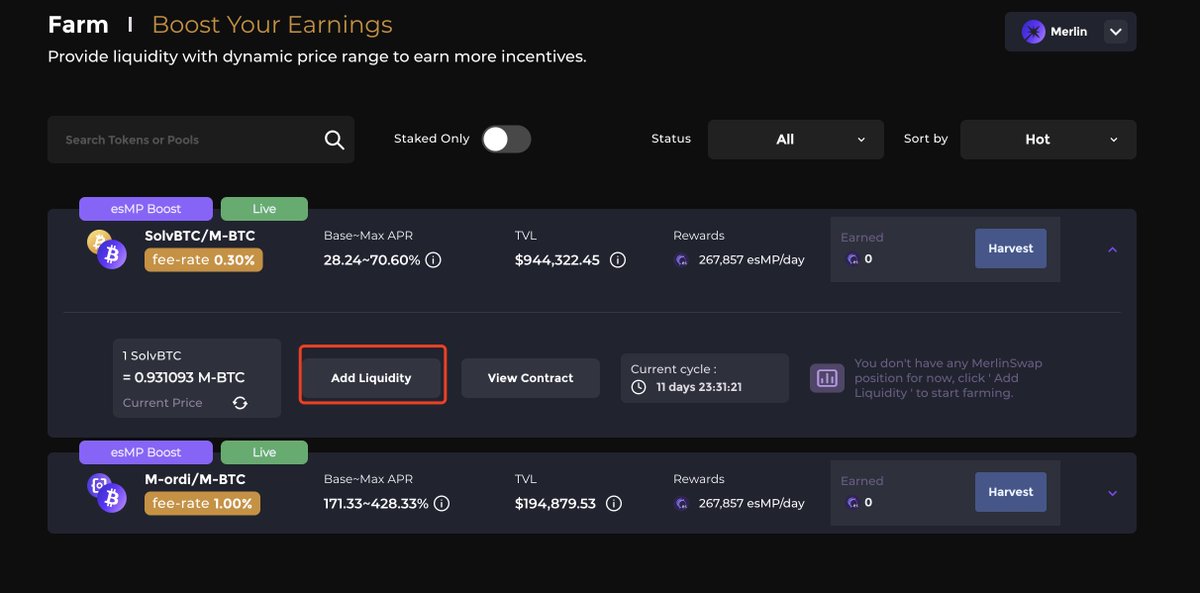
Task: Click the $194,879.53 TVL value
Action: click(x=555, y=504)
